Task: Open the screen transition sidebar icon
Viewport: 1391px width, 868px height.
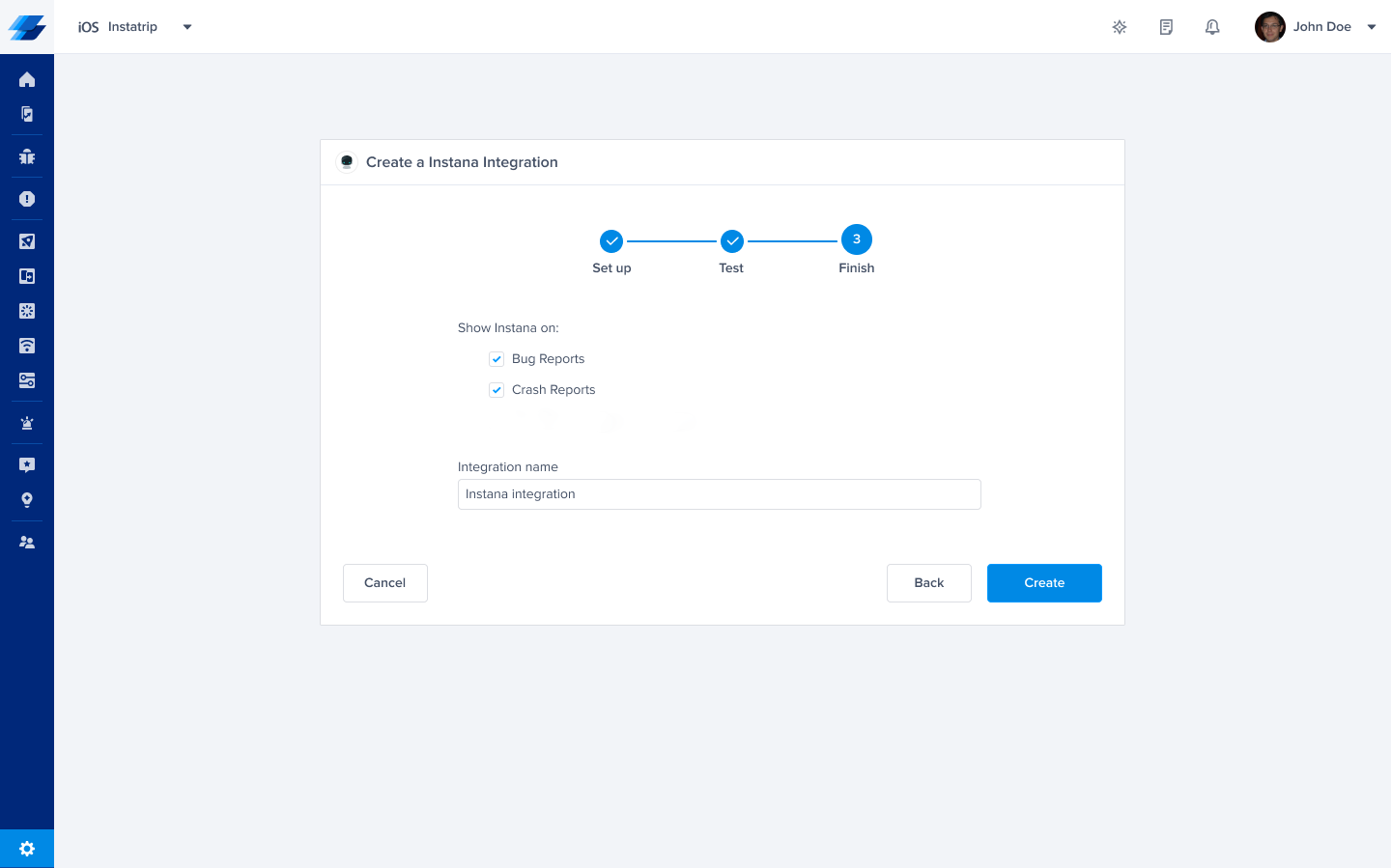Action: [x=27, y=276]
